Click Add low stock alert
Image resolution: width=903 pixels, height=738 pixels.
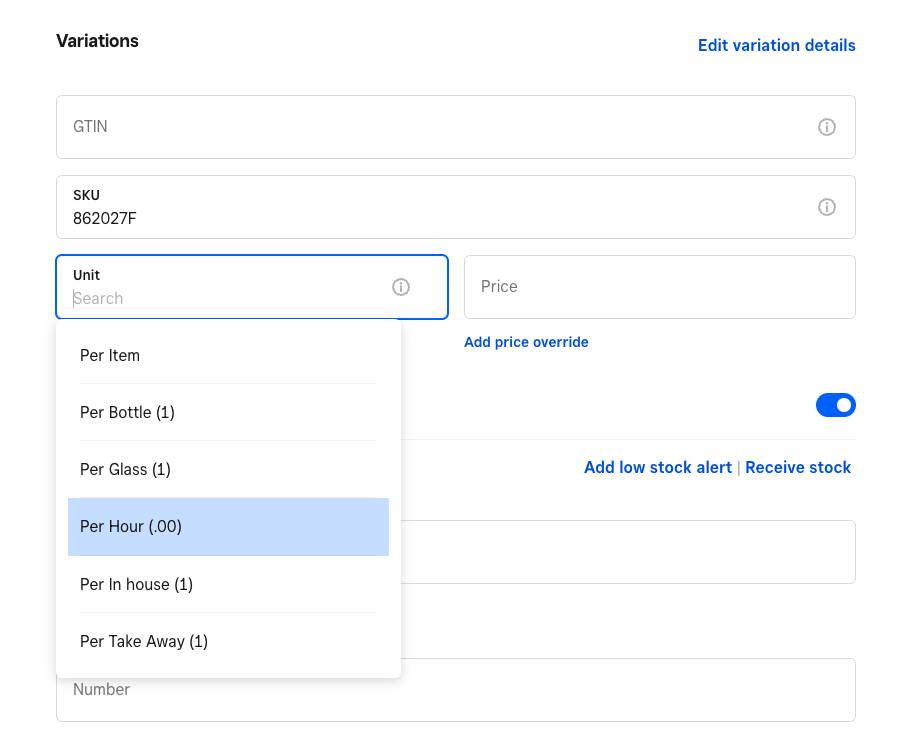click(x=657, y=467)
